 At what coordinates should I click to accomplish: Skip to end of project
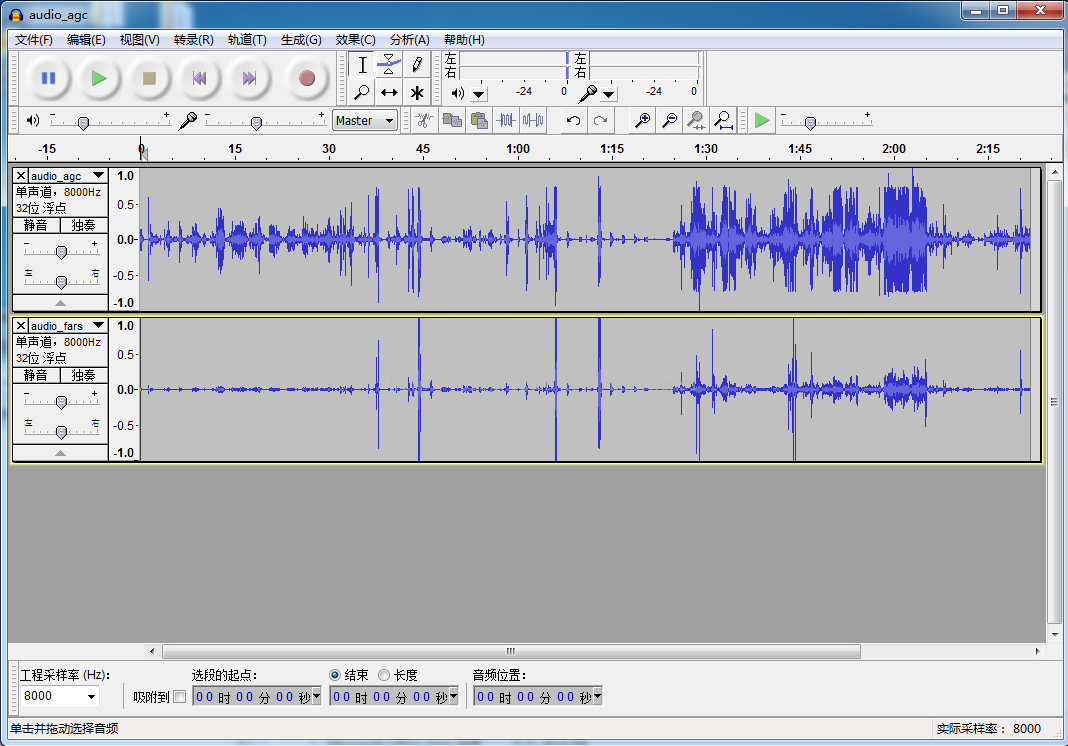click(x=249, y=78)
